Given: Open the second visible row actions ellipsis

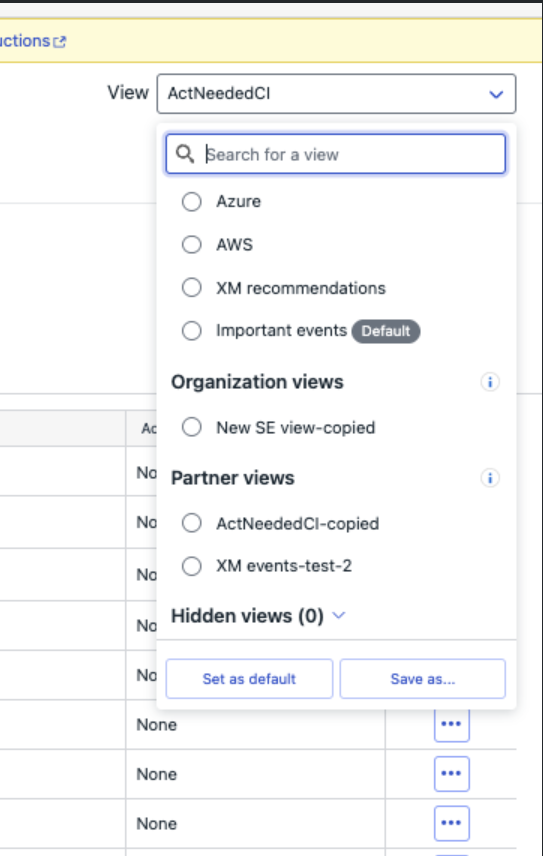Looking at the screenshot, I should point(451,774).
